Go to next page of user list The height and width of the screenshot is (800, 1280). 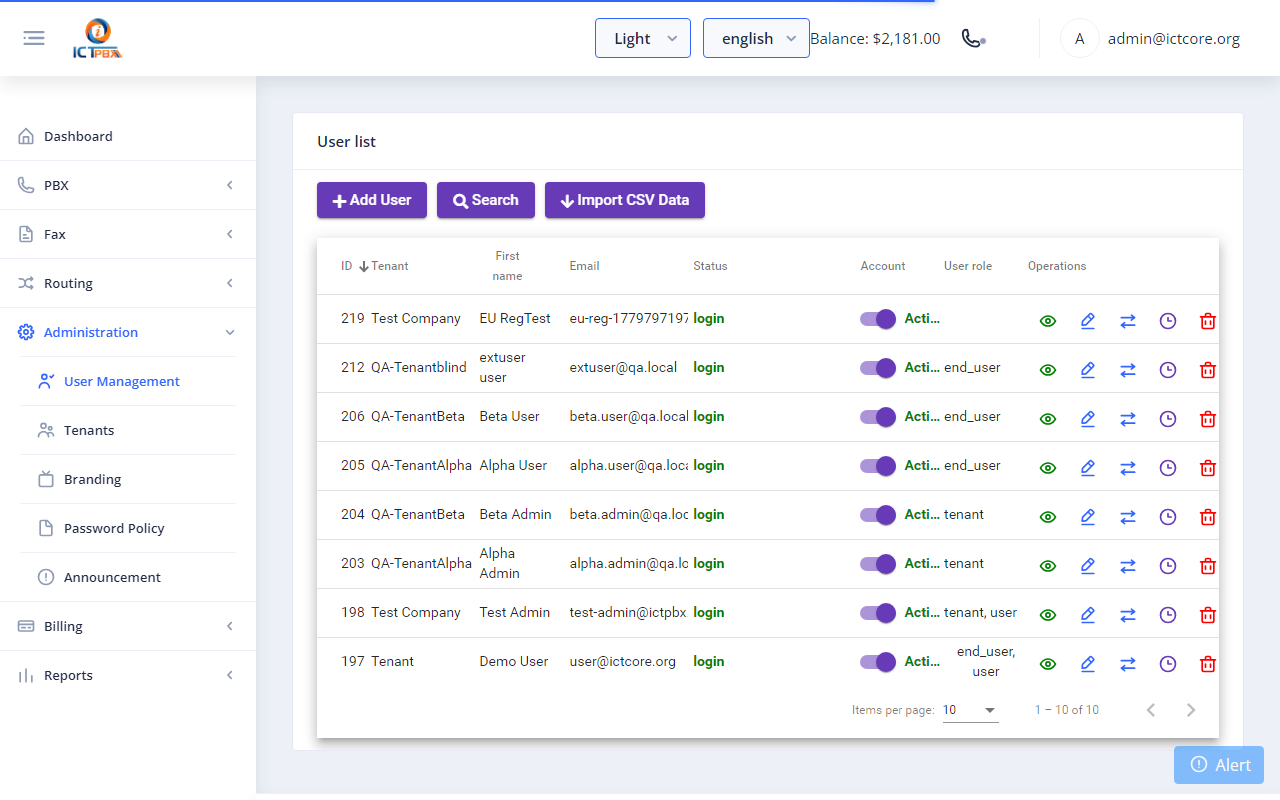pyautogui.click(x=1191, y=710)
